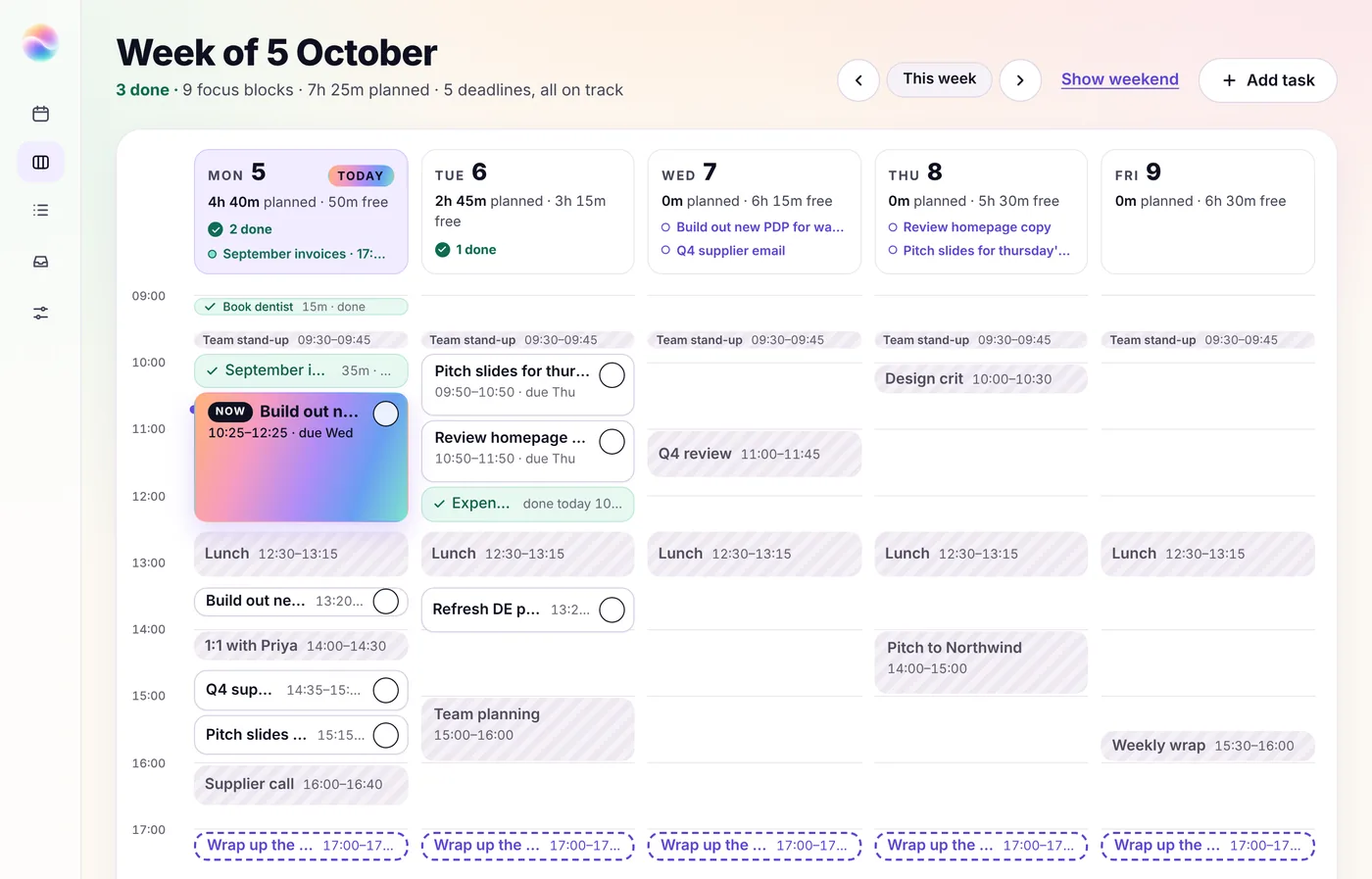
Task: Click the 2 done indicator on Monday
Action: [240, 229]
